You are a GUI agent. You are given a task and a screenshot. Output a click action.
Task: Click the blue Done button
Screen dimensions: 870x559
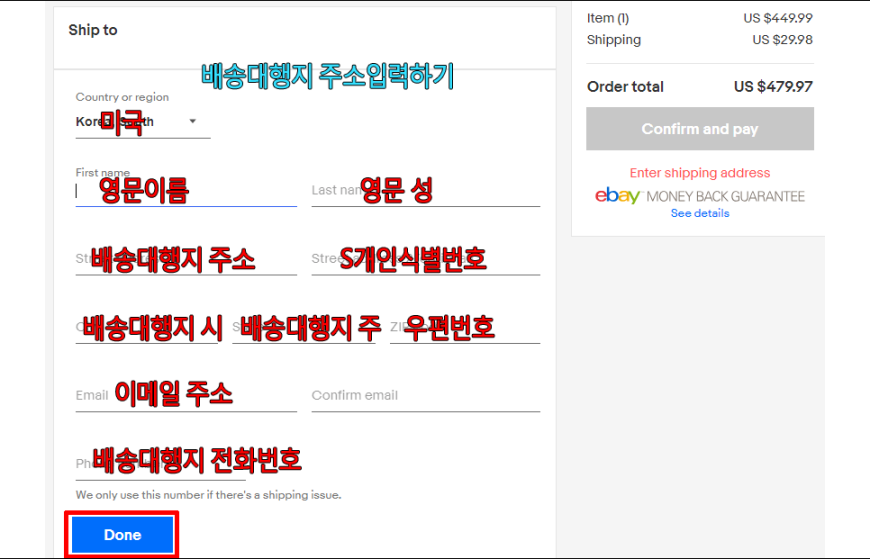tap(122, 535)
